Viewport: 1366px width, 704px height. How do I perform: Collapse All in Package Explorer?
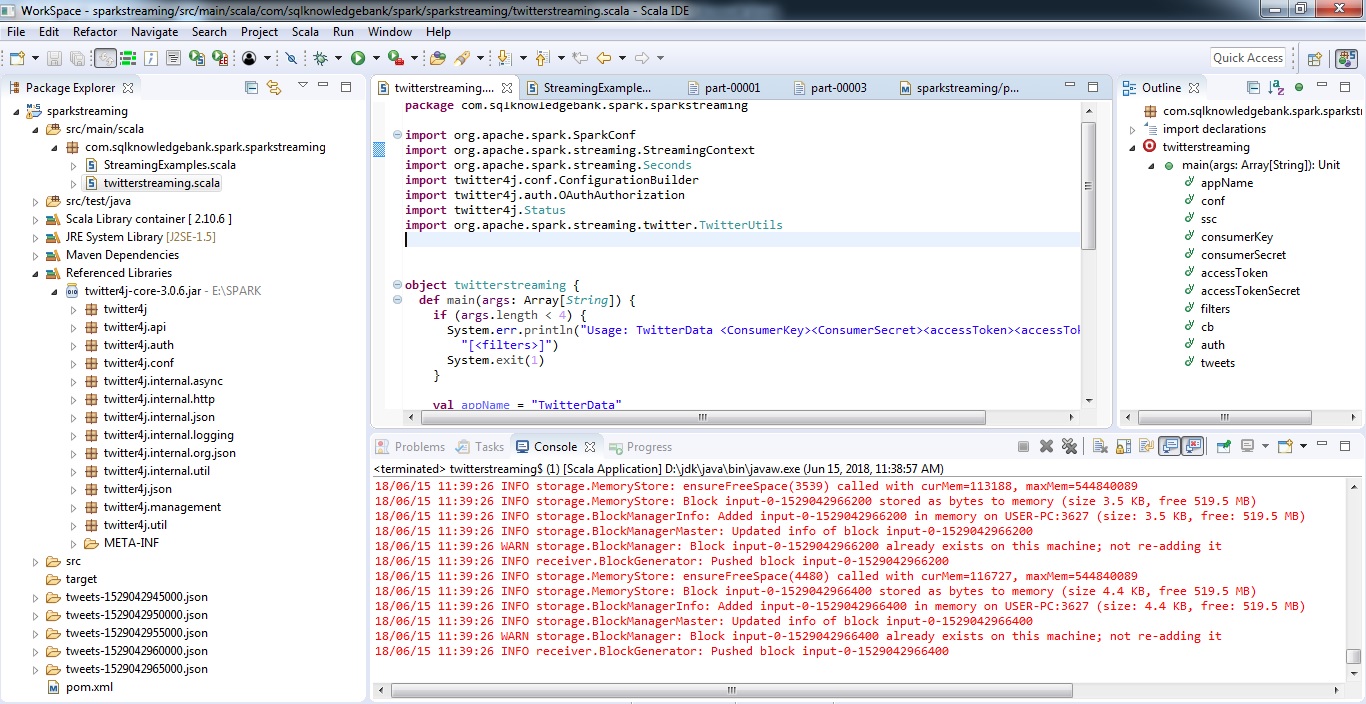tap(251, 87)
